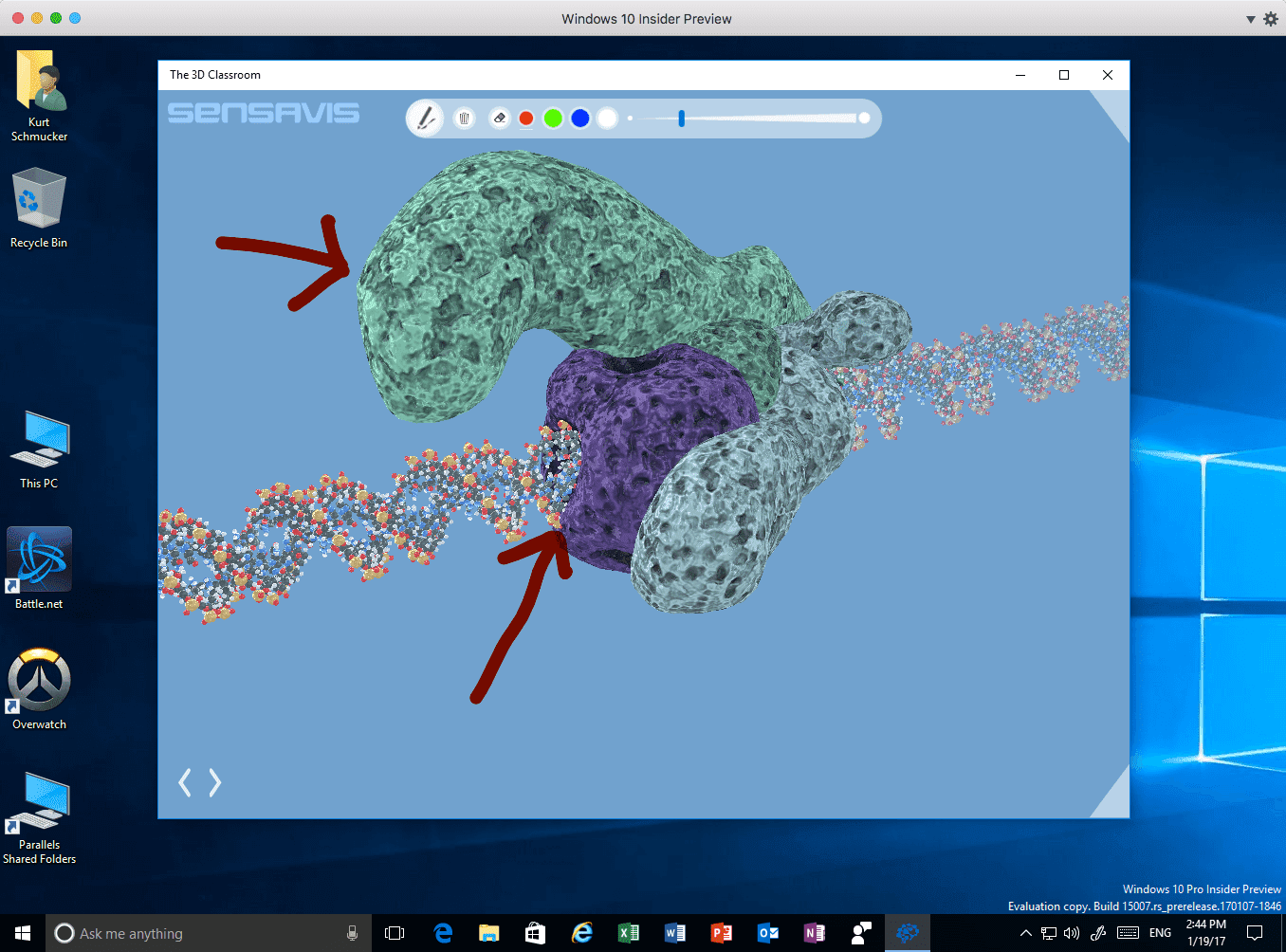1286x952 pixels.
Task: Click the trash can to clear drawings
Action: 464,118
